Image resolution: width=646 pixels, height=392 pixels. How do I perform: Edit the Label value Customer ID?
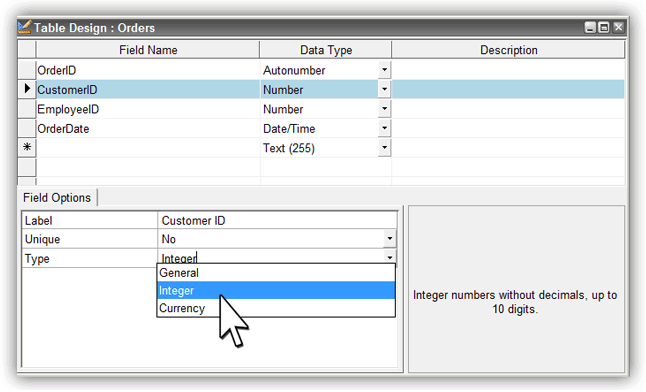click(277, 221)
